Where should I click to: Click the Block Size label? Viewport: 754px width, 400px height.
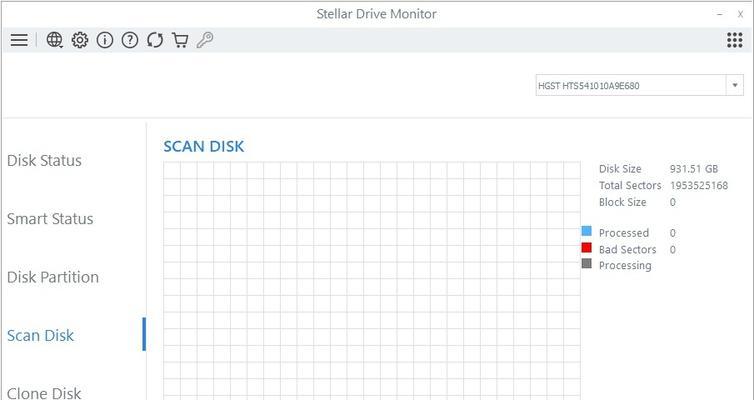coord(623,202)
